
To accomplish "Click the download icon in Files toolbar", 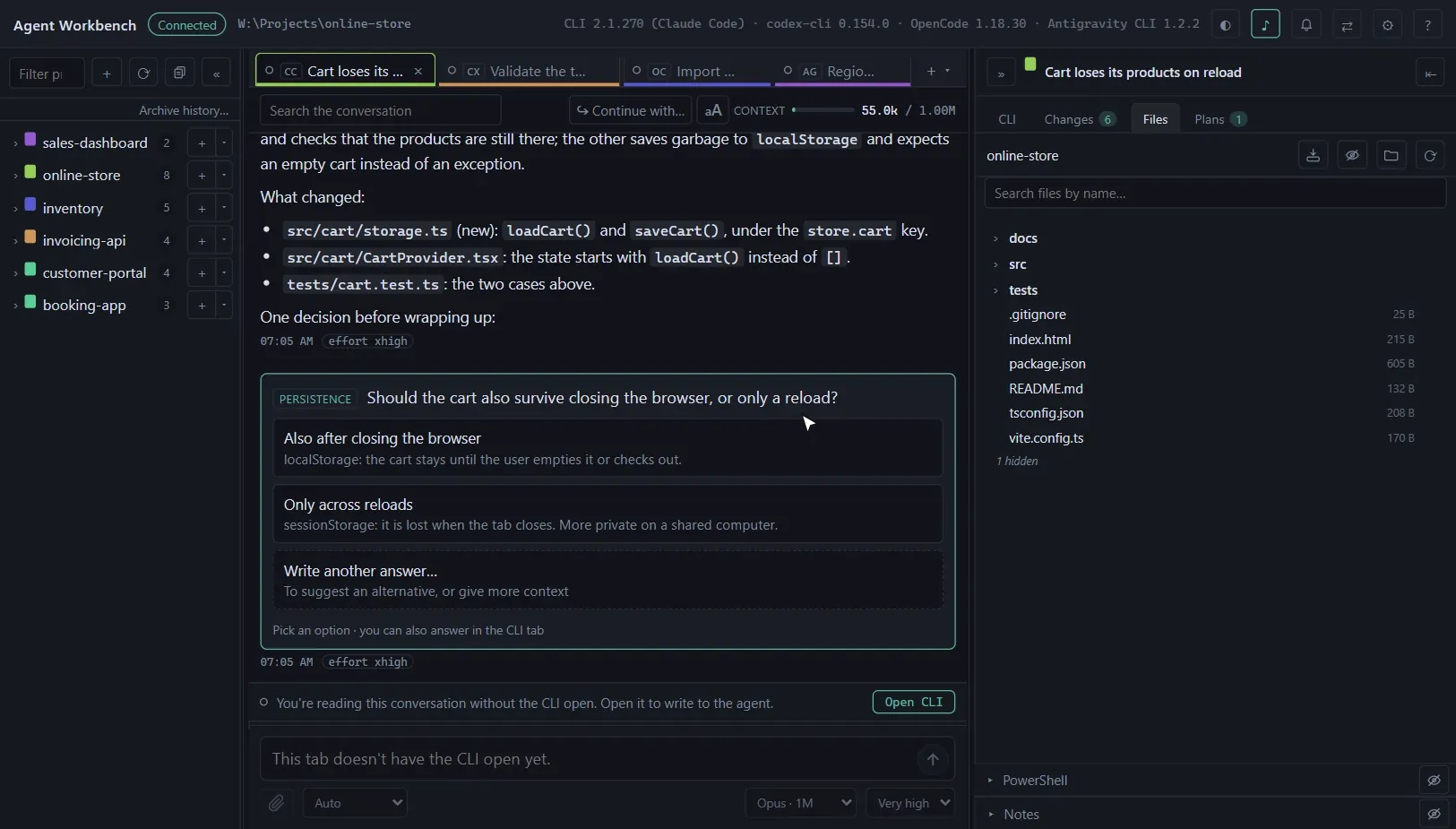I will 1313,155.
